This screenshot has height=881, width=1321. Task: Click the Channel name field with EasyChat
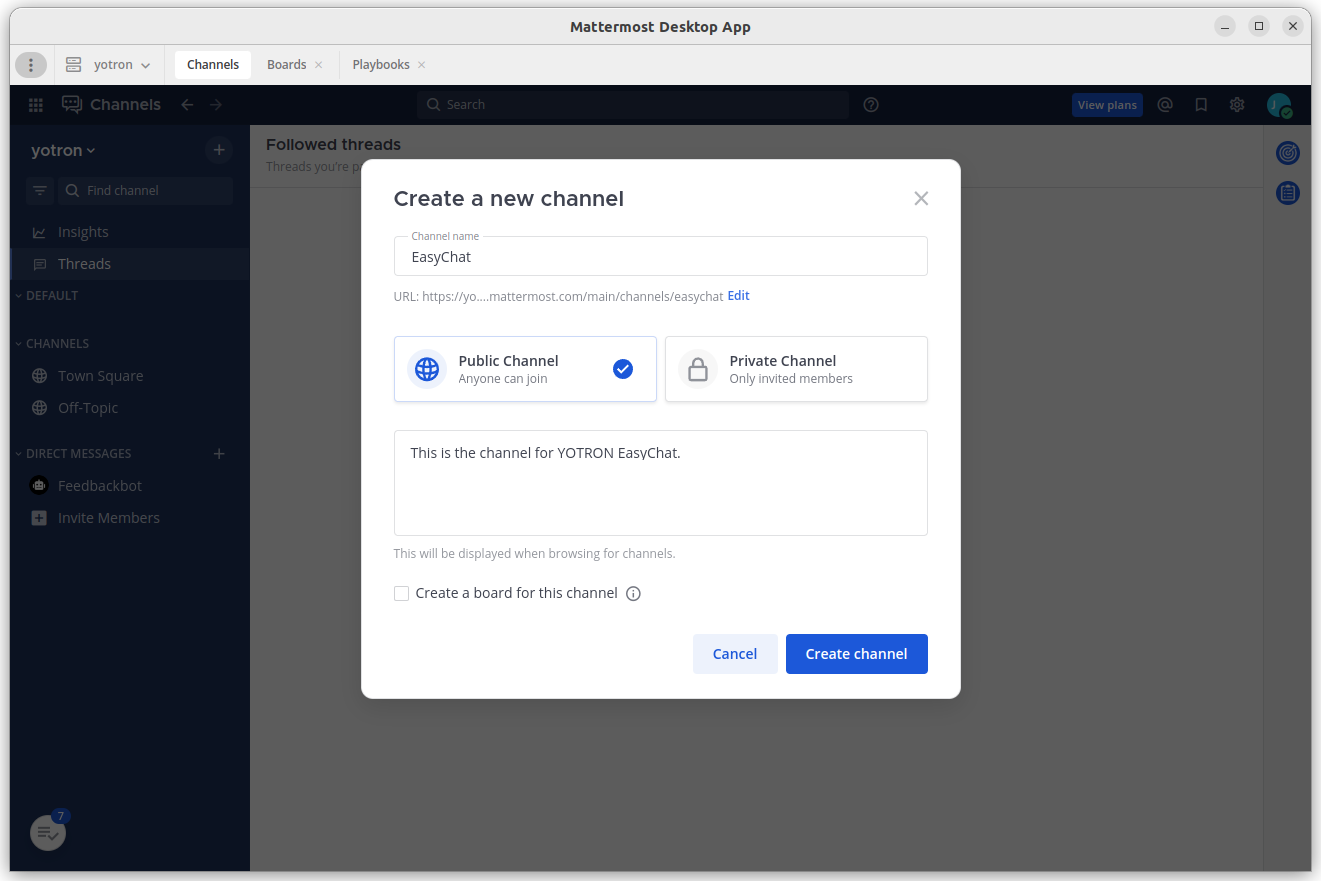click(x=661, y=256)
